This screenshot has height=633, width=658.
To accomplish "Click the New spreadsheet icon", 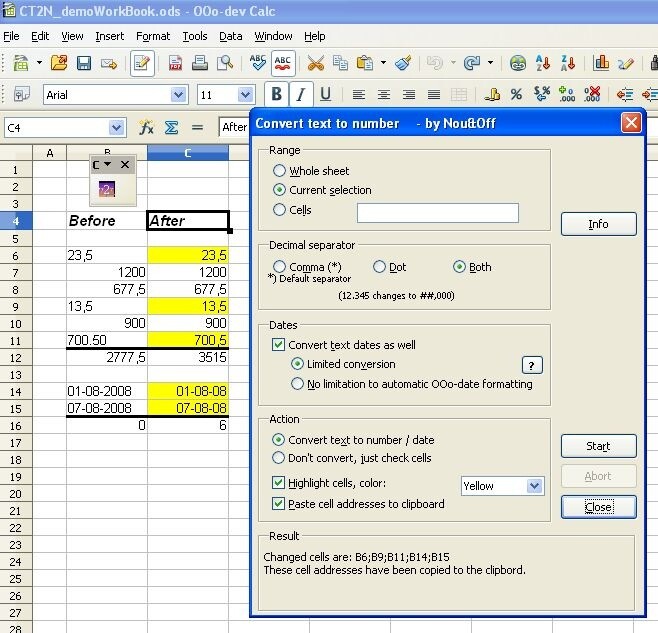I will pos(21,63).
